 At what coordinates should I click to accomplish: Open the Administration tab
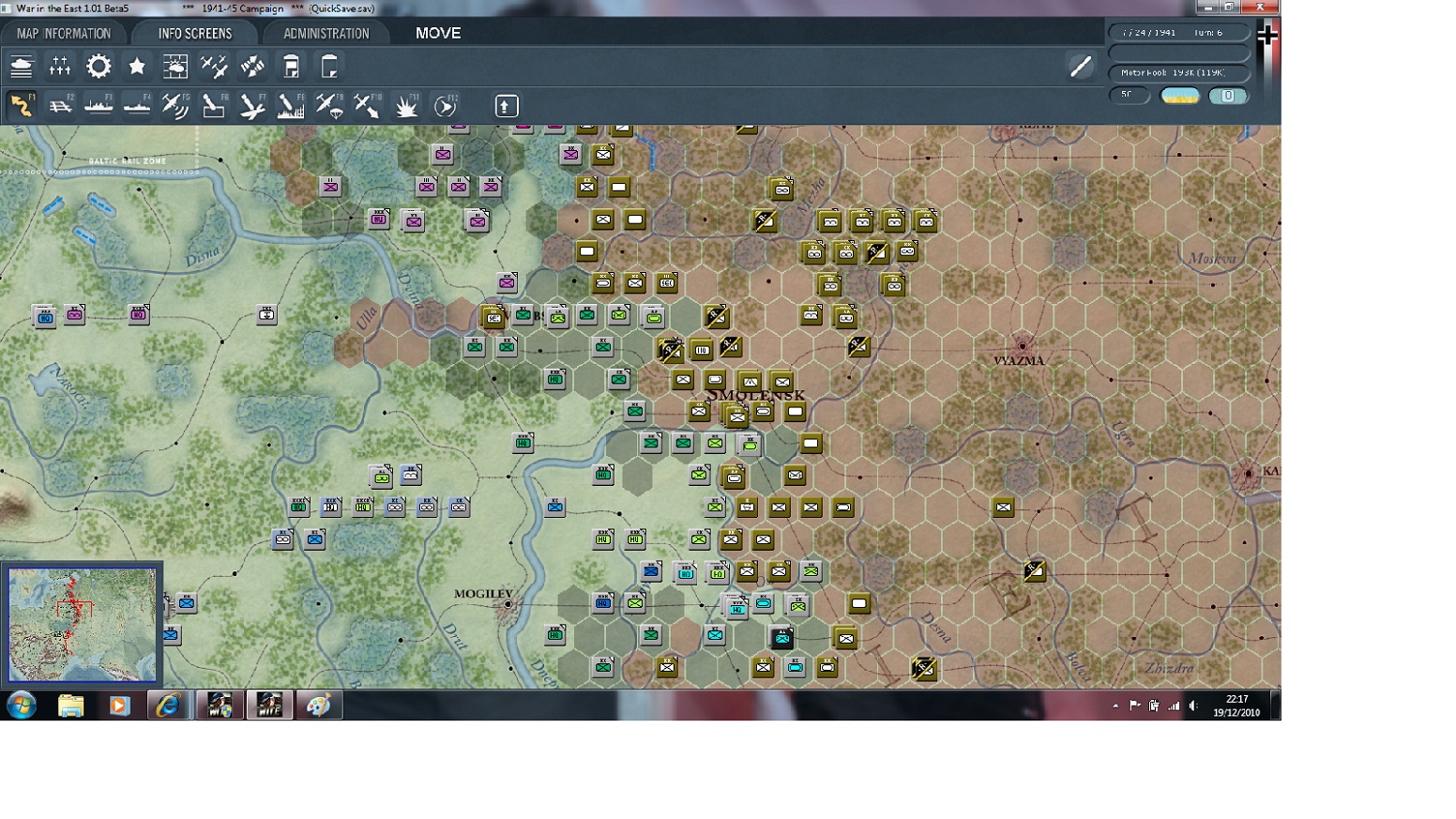[x=326, y=34]
